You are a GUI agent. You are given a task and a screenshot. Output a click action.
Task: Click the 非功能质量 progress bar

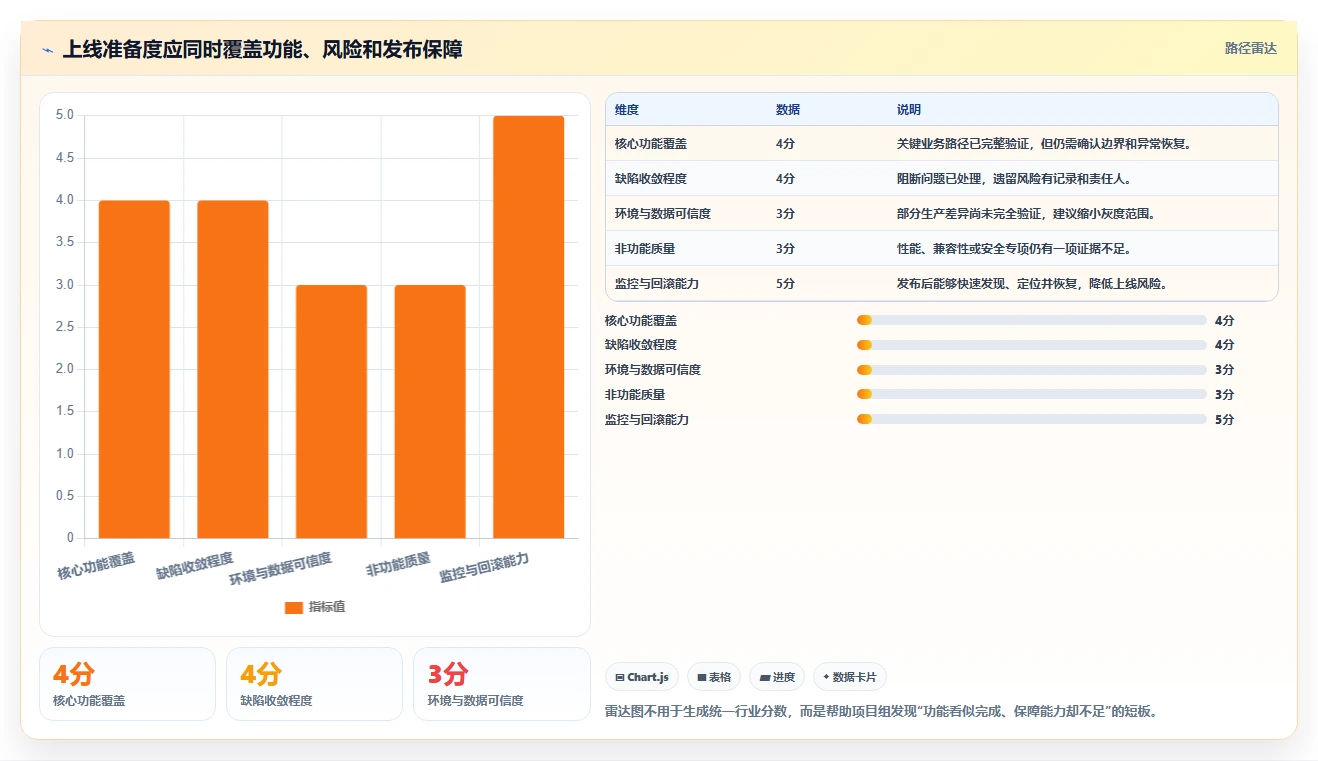click(1032, 395)
